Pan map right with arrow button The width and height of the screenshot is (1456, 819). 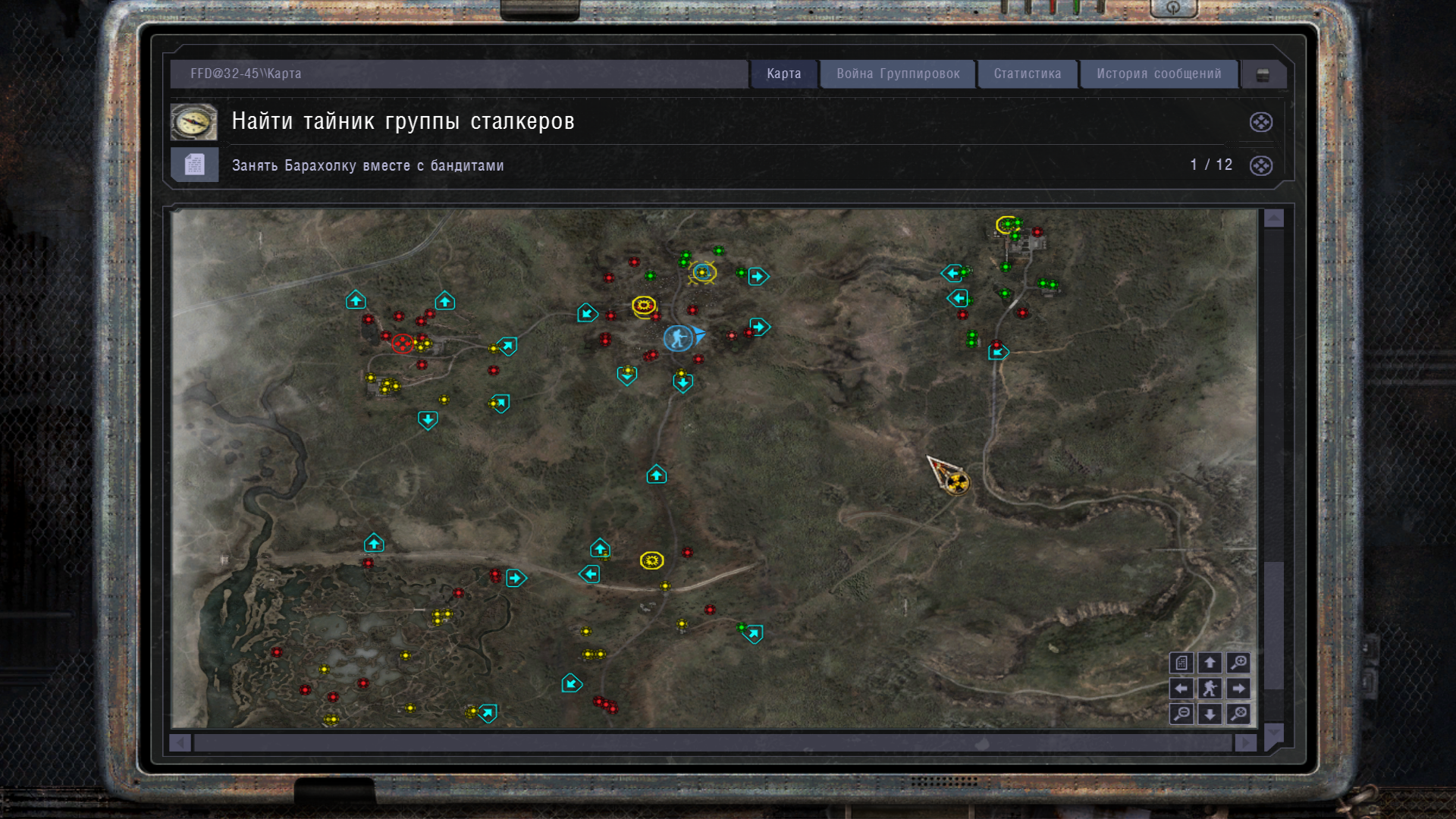click(1238, 689)
